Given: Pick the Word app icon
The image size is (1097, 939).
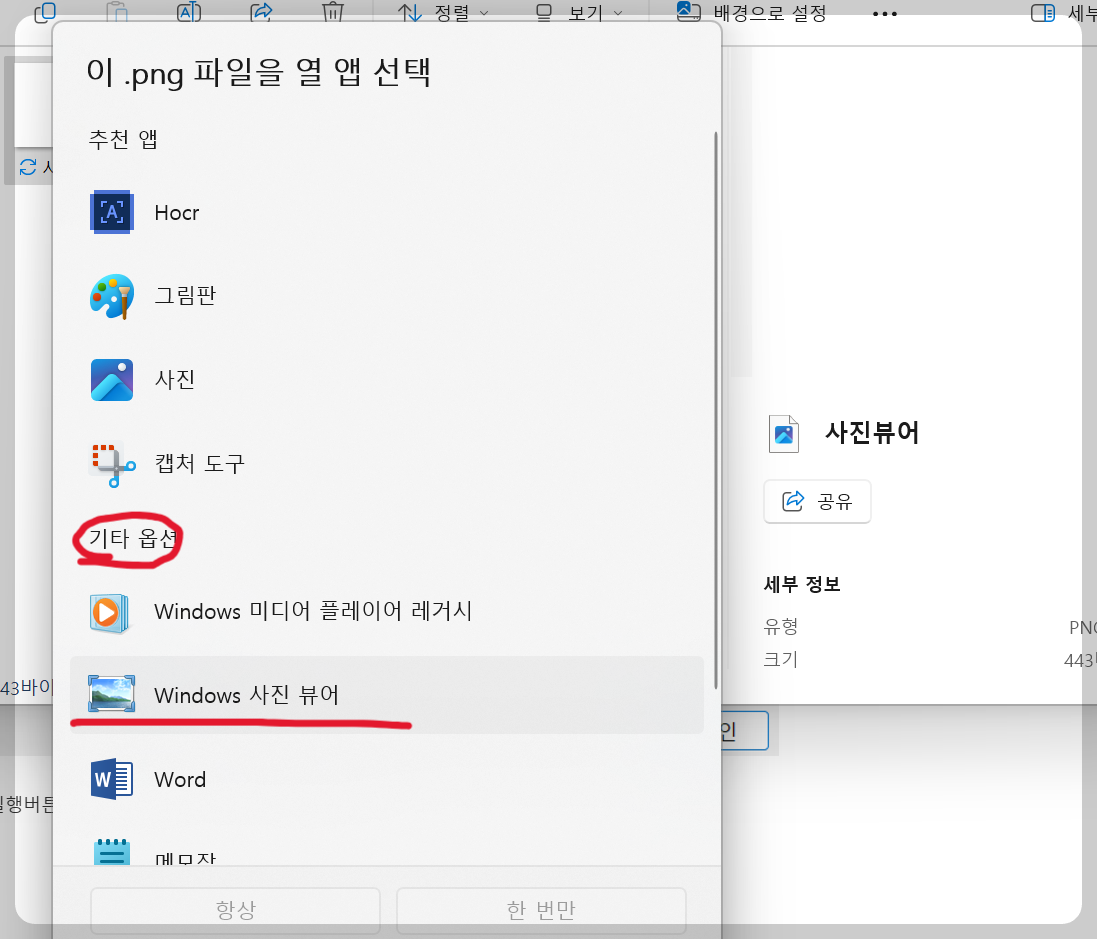Looking at the screenshot, I should click(112, 779).
